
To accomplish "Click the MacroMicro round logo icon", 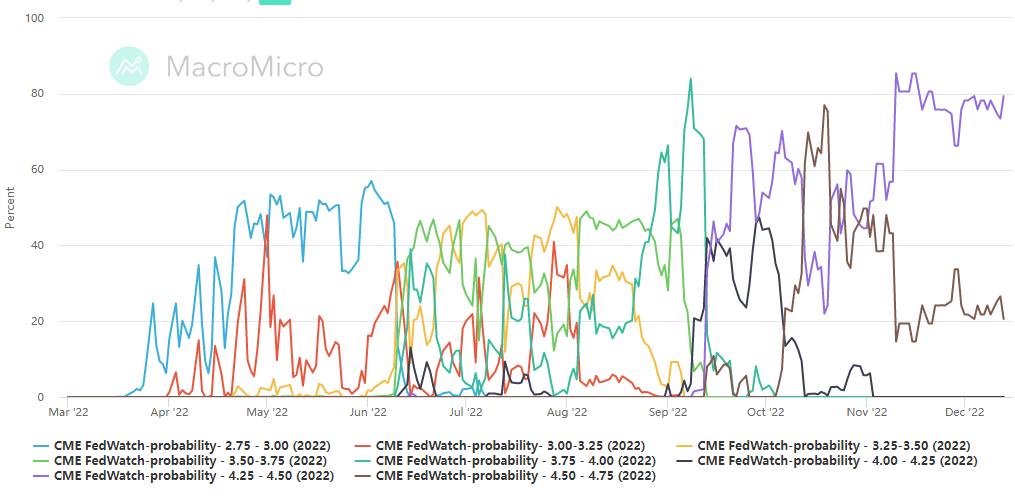I will 128,67.
